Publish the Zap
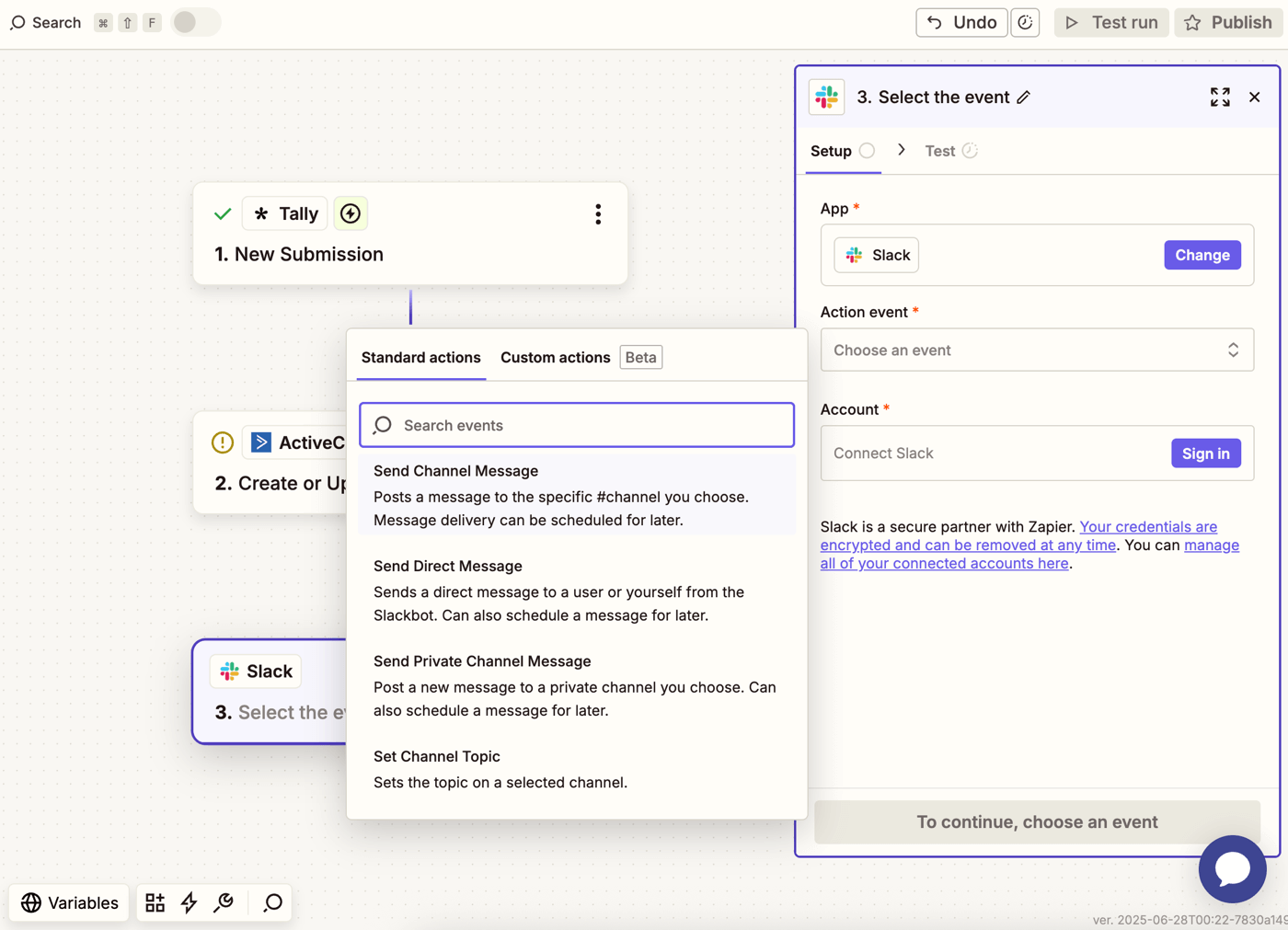Screen dimensions: 1288x930 1228,22
